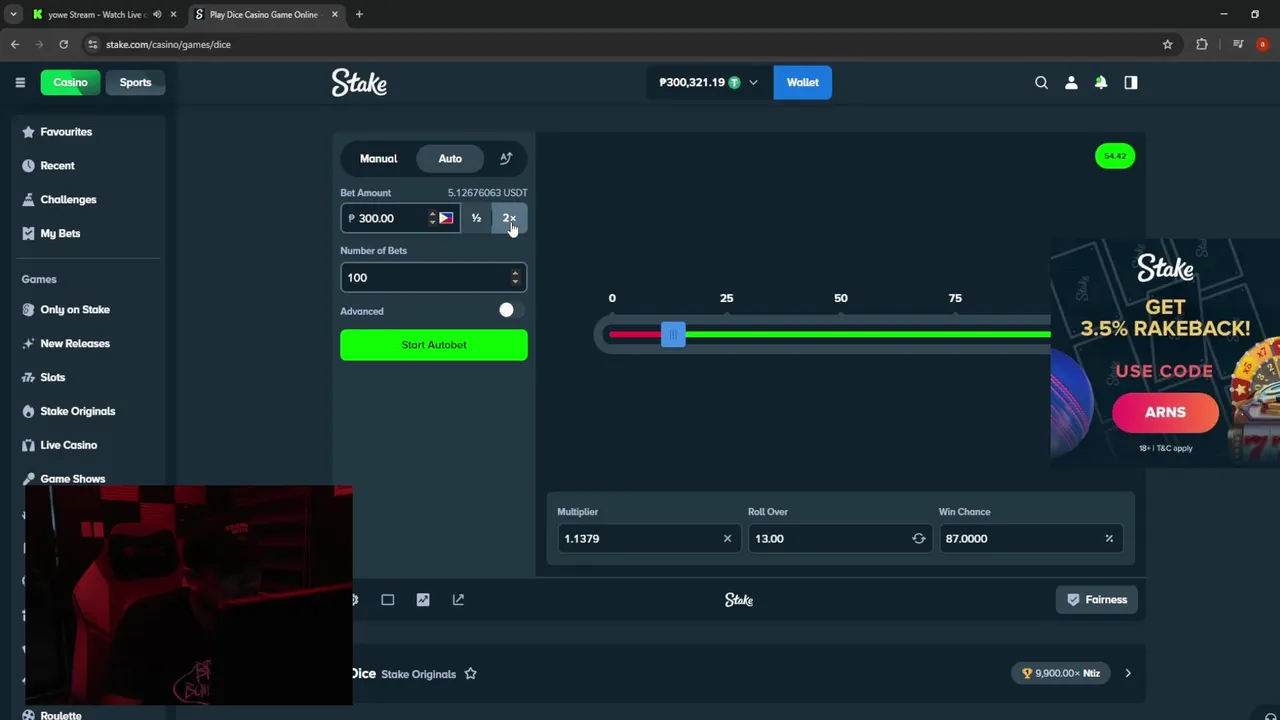Open the user profile icon
Image resolution: width=1280 pixels, height=720 pixels.
(x=1071, y=82)
